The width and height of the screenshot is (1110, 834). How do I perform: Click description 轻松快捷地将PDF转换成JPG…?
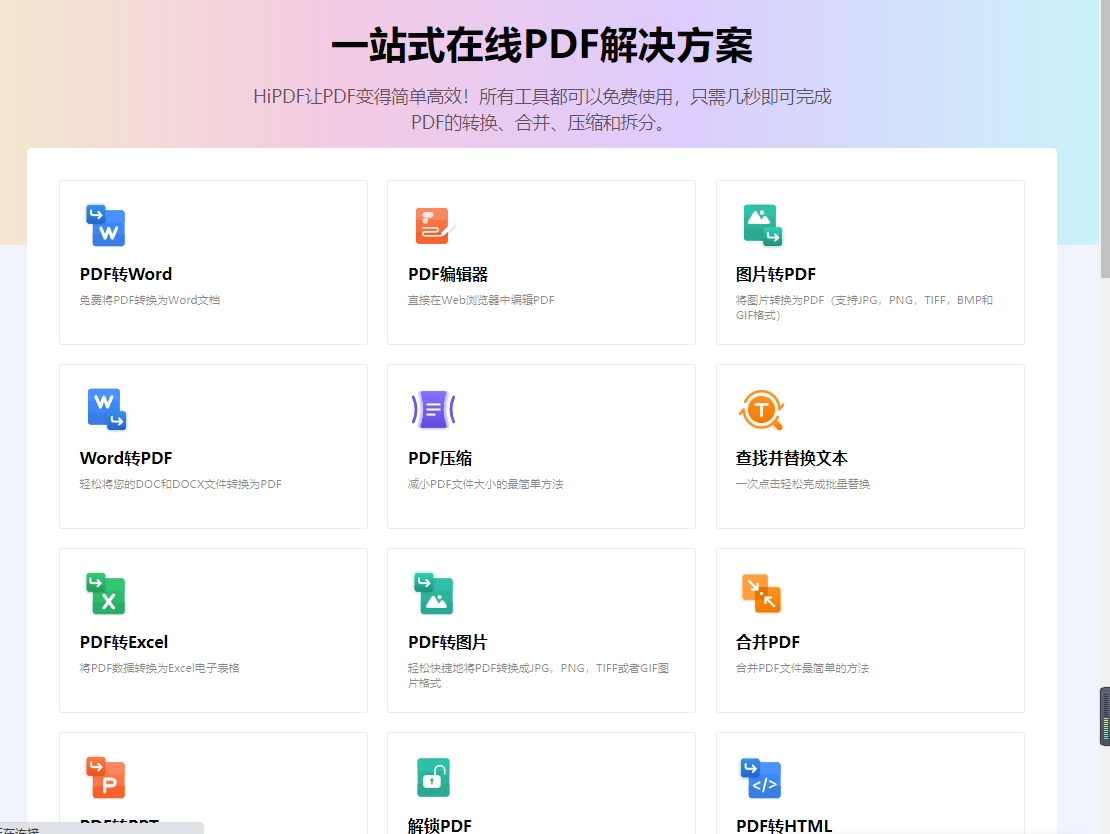[x=539, y=675]
